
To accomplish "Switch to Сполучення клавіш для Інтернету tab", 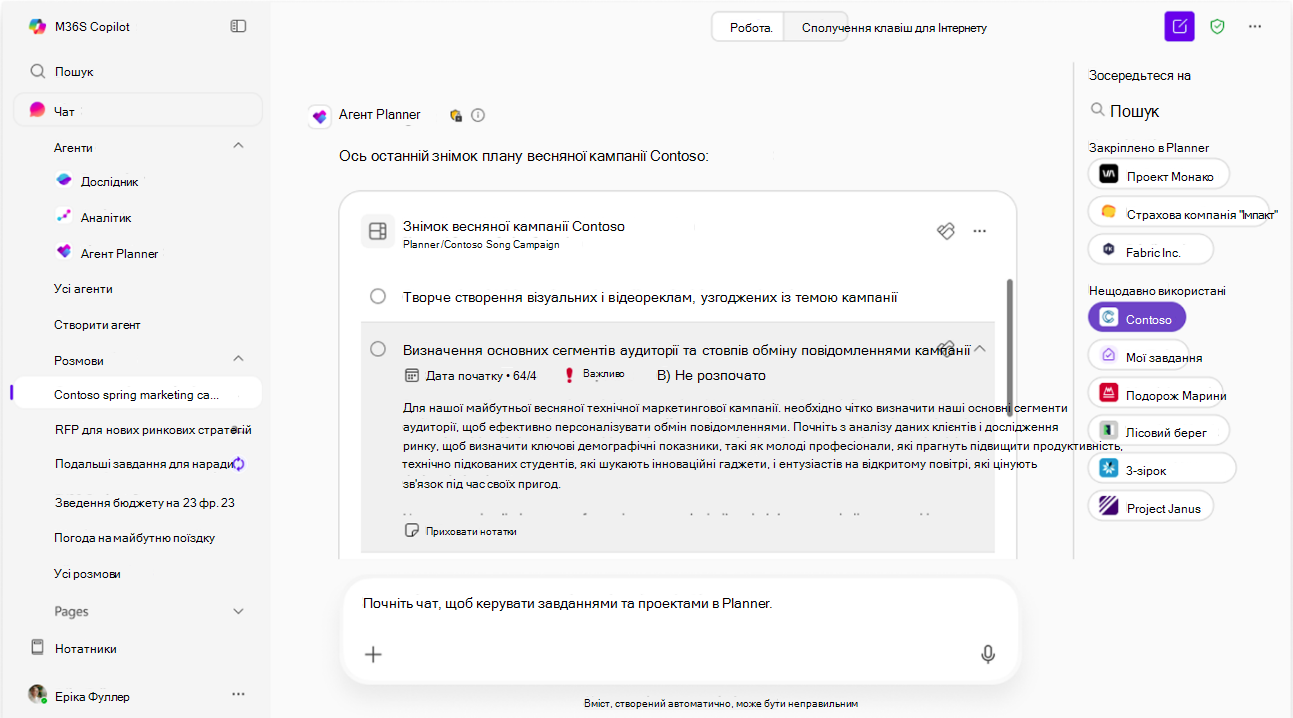I will point(894,28).
